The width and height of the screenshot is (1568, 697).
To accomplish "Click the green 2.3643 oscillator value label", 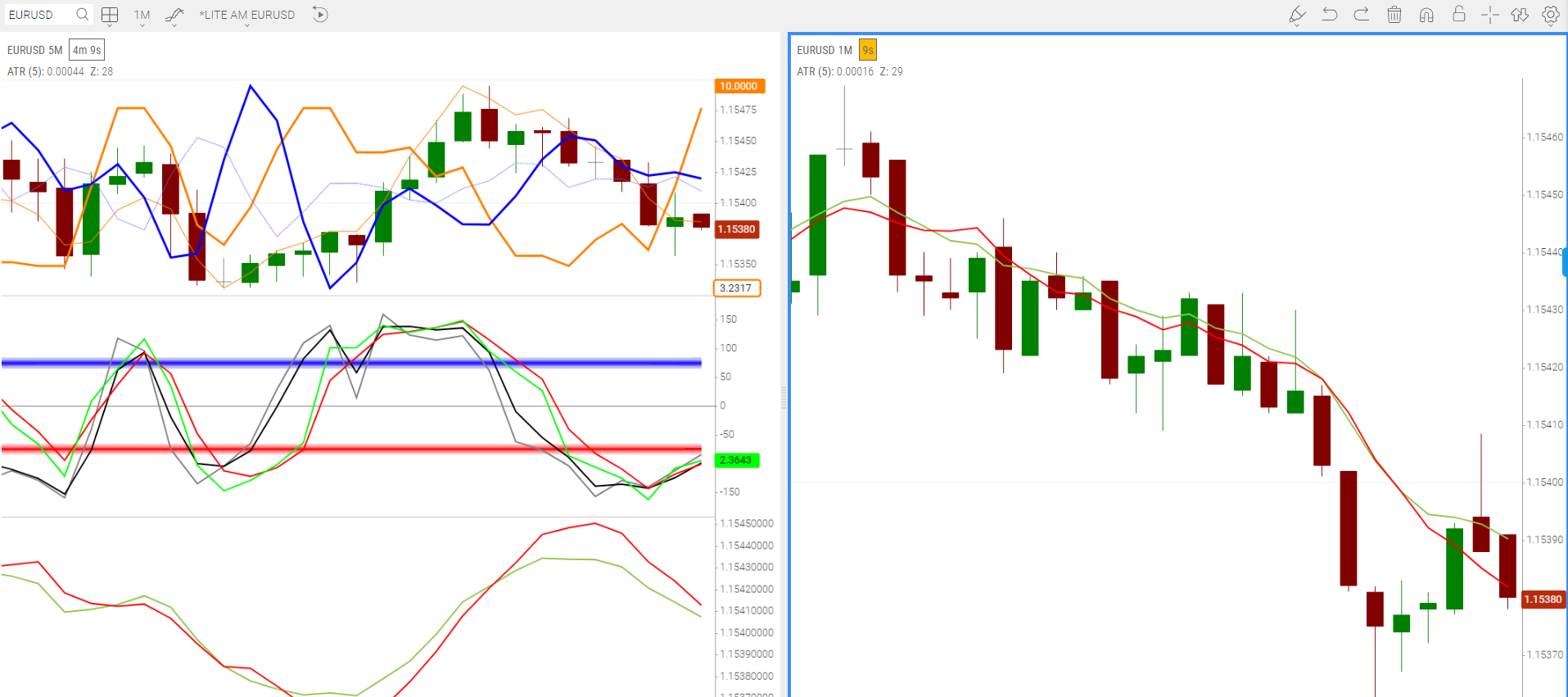I will [737, 460].
